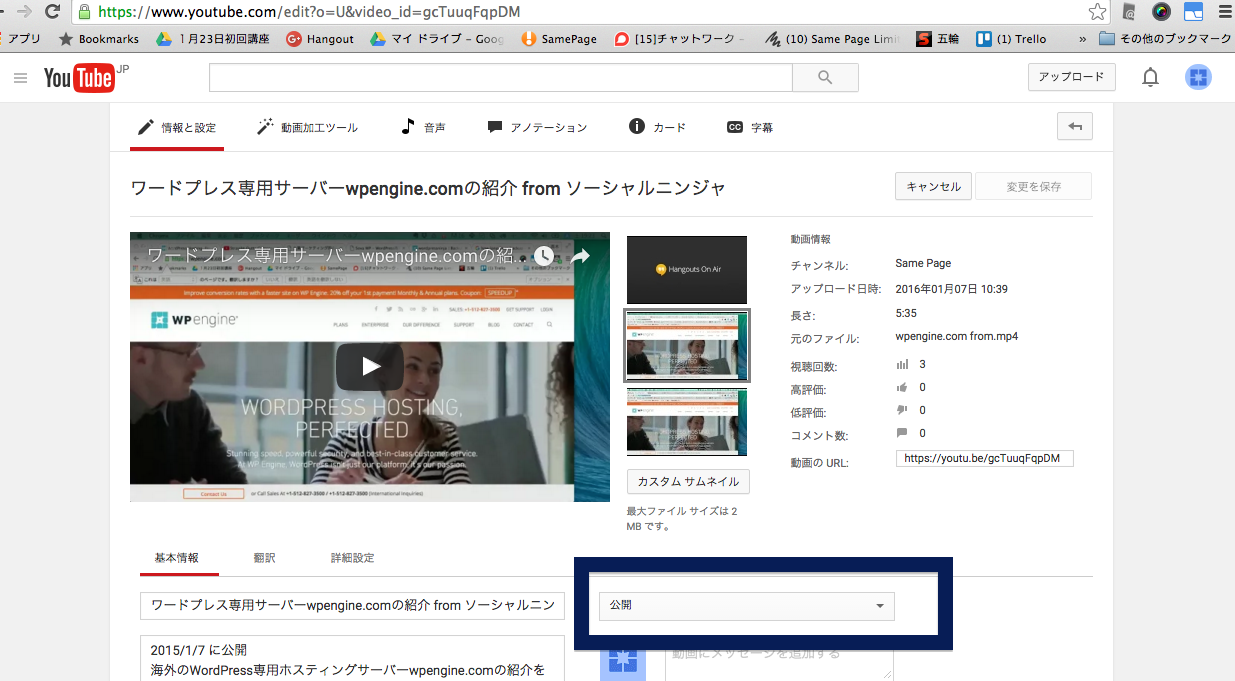Open the SamePage bookmark
The image size is (1235, 681).
point(559,39)
